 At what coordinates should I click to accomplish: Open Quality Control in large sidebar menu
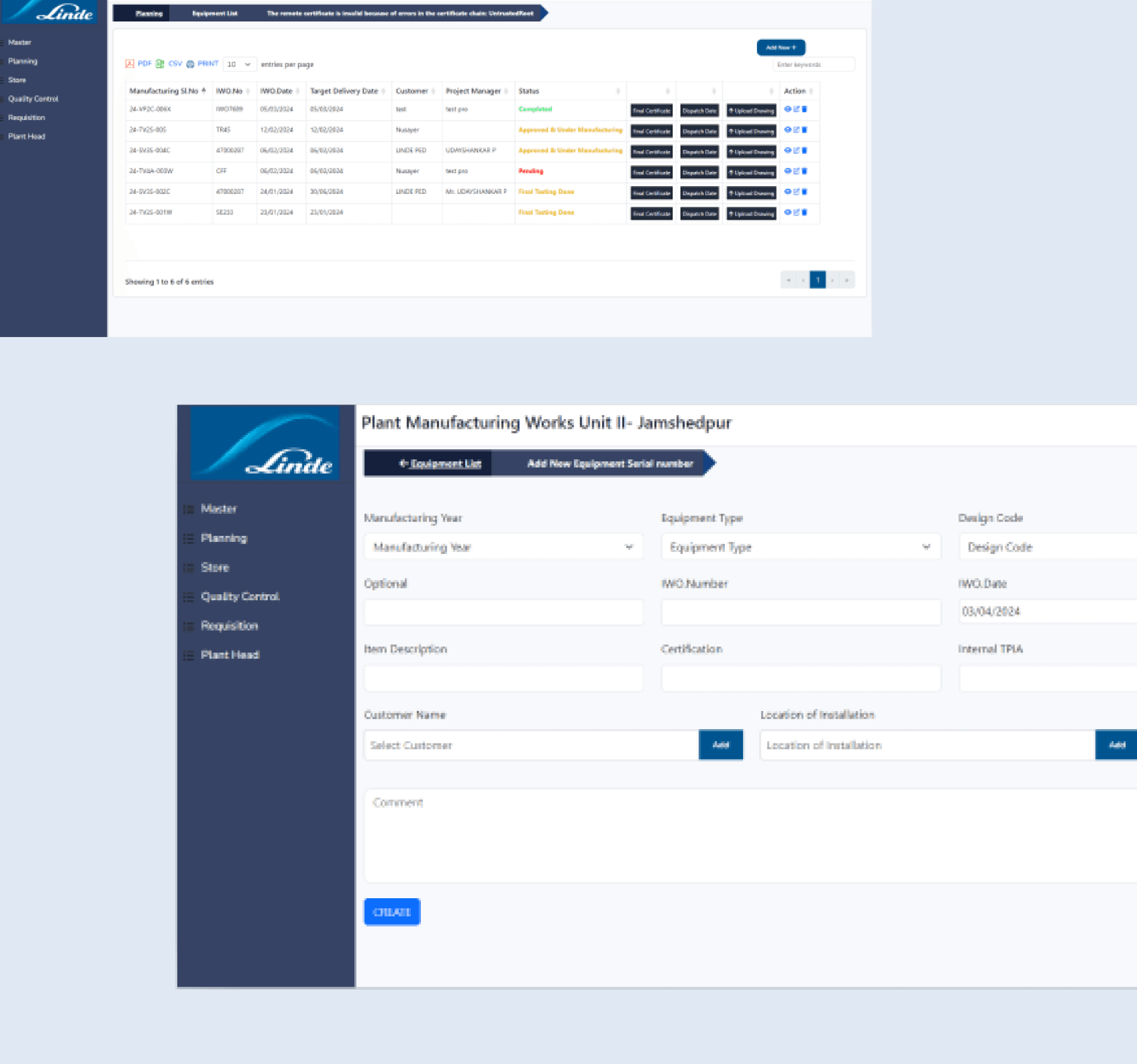(240, 596)
